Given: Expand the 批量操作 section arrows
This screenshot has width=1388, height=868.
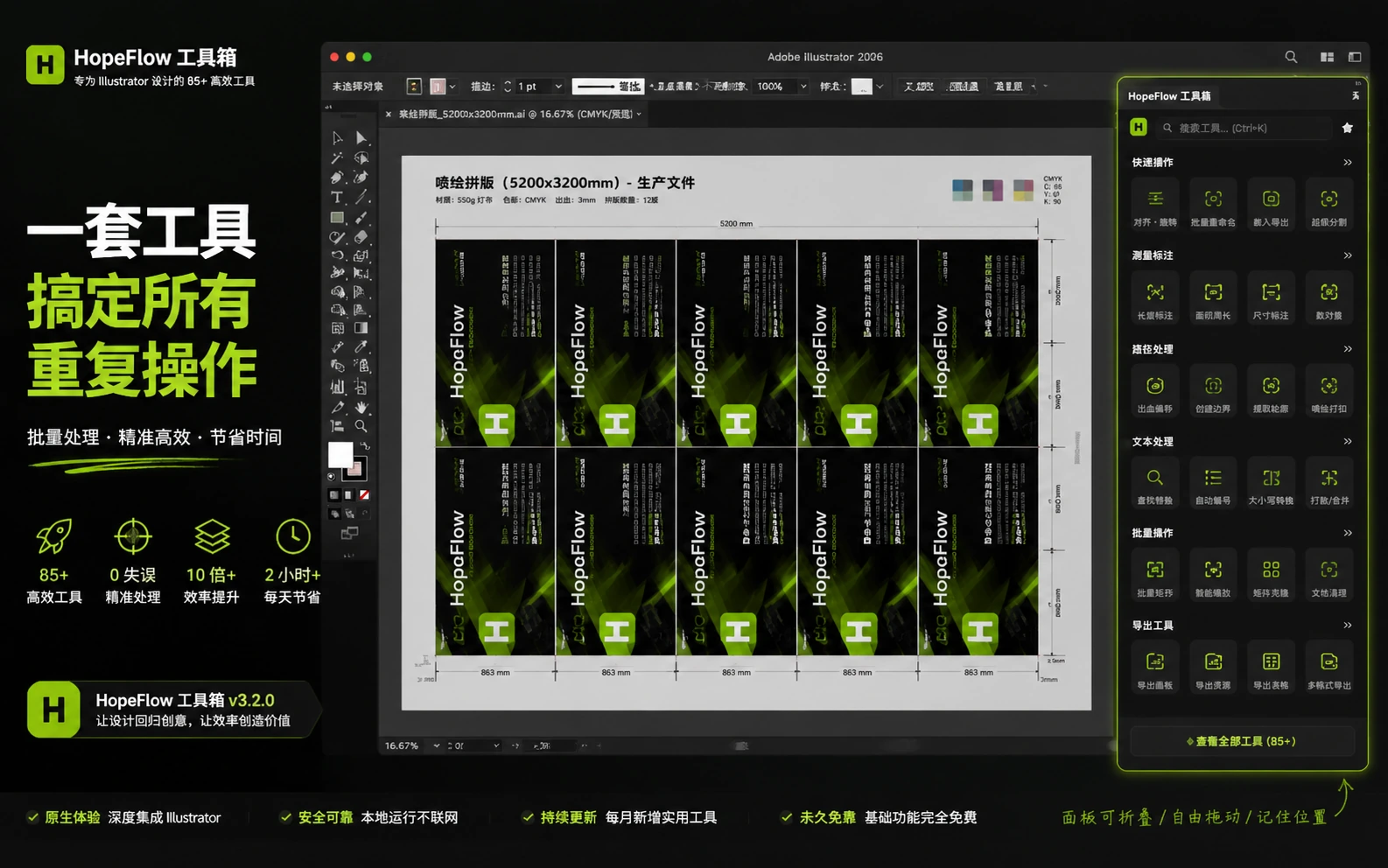Looking at the screenshot, I should (1348, 533).
